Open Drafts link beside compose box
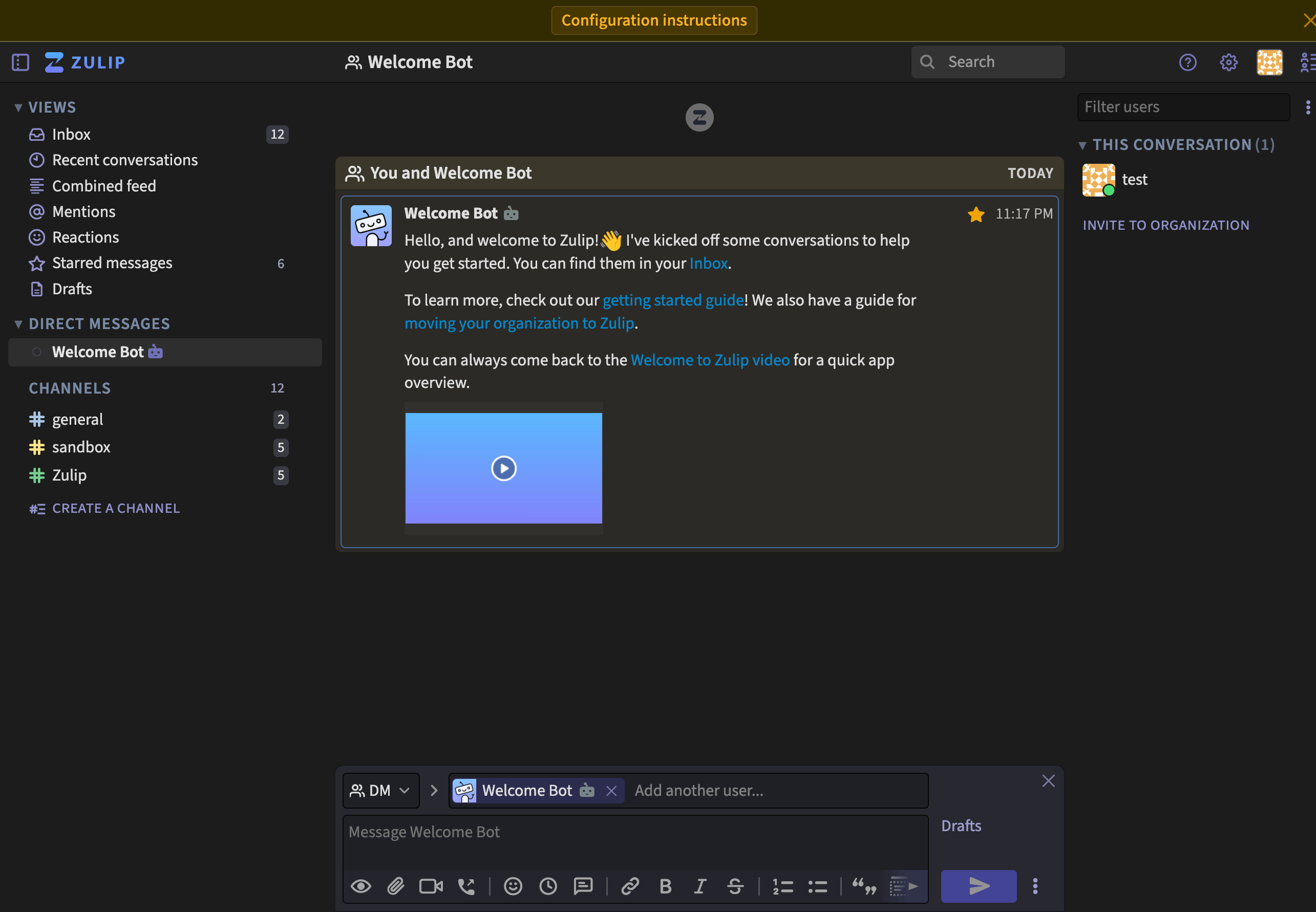The height and width of the screenshot is (912, 1316). click(x=961, y=827)
